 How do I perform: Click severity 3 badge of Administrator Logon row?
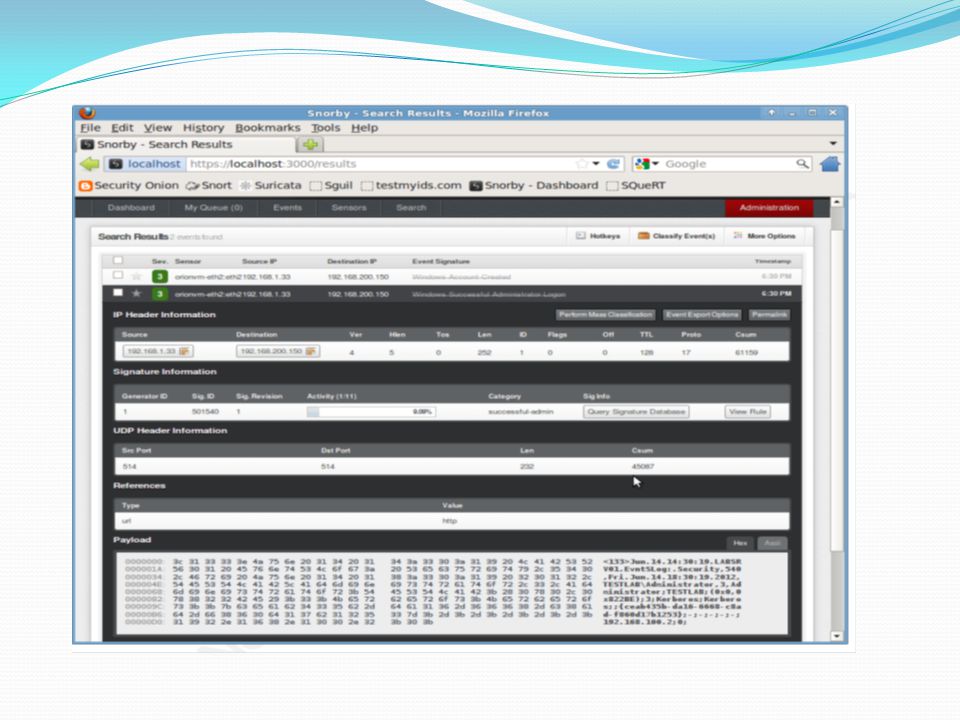click(x=159, y=294)
